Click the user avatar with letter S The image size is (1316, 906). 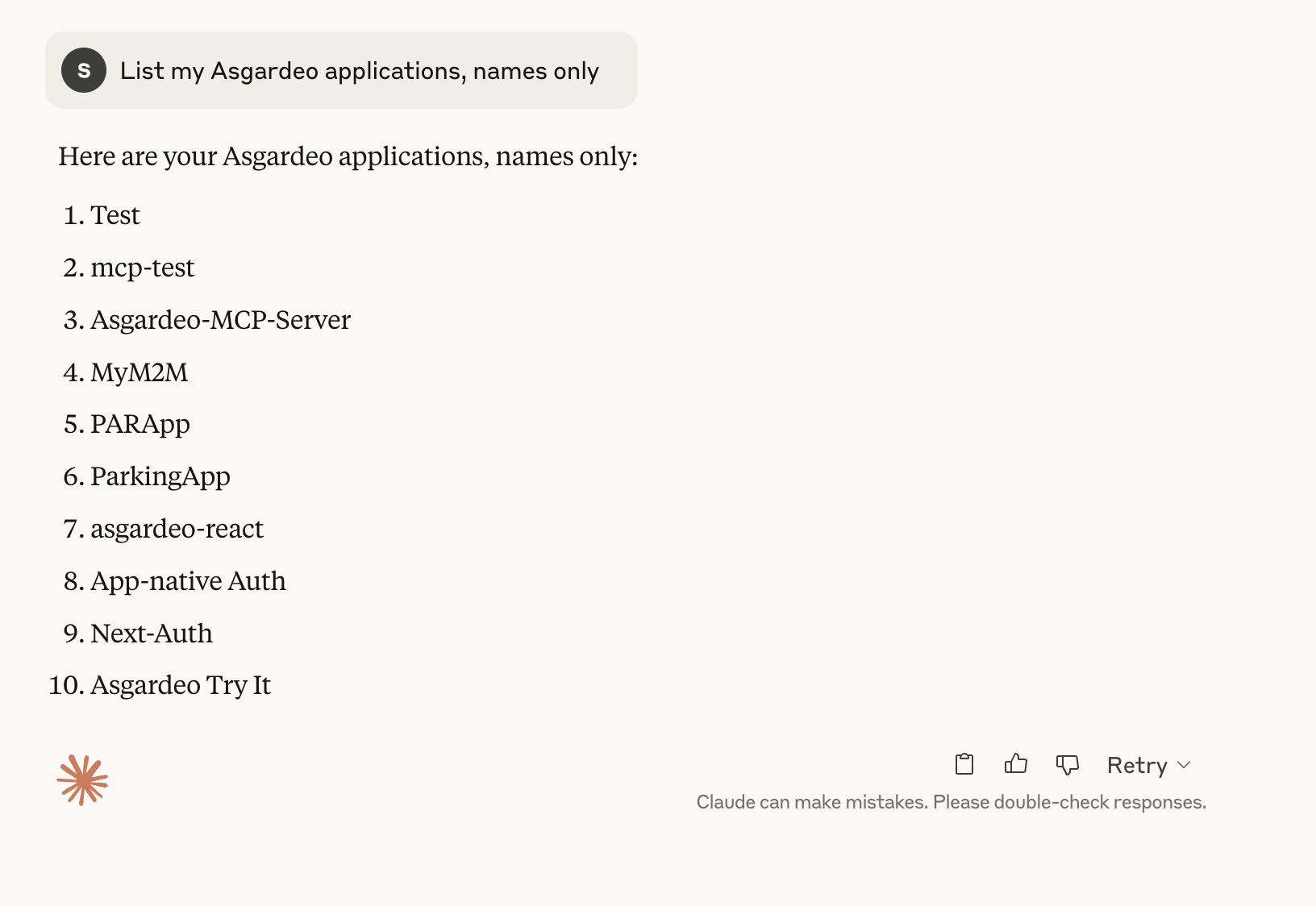point(84,70)
